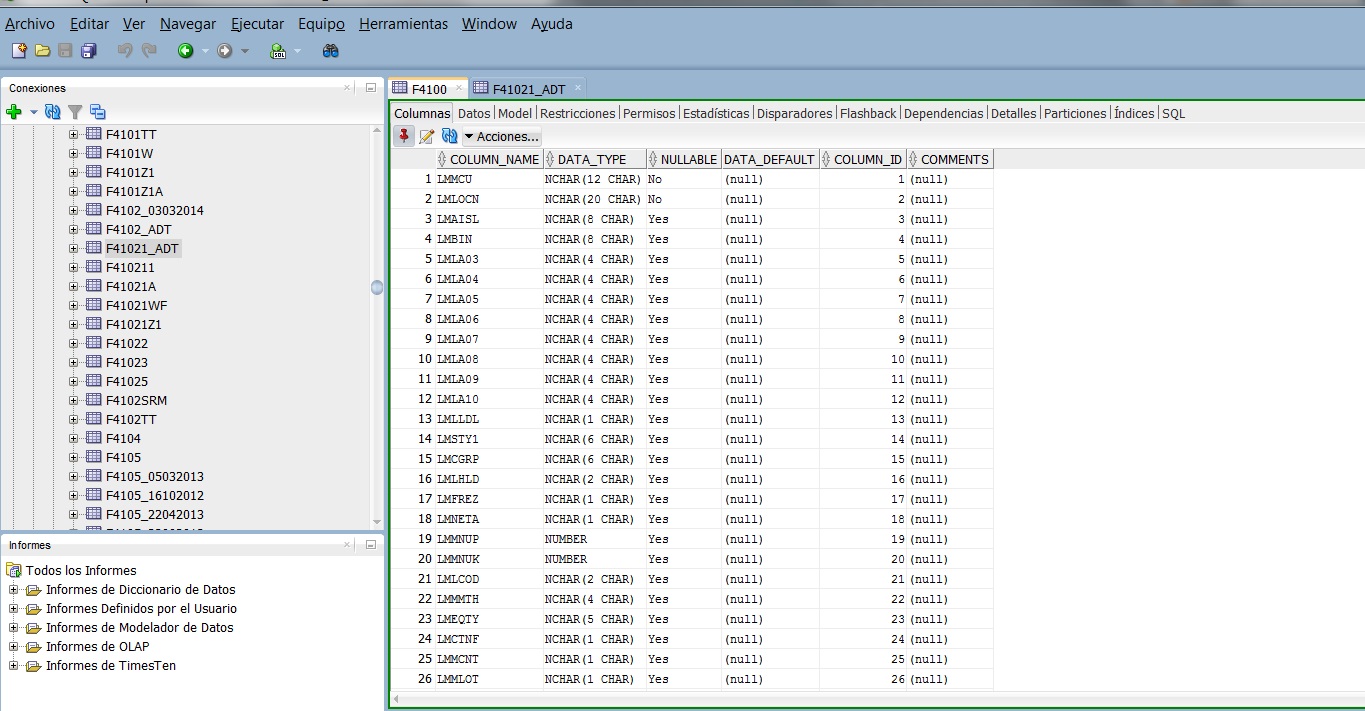Expand the F4104 tree node
This screenshot has height=711, width=1365.
(74, 438)
